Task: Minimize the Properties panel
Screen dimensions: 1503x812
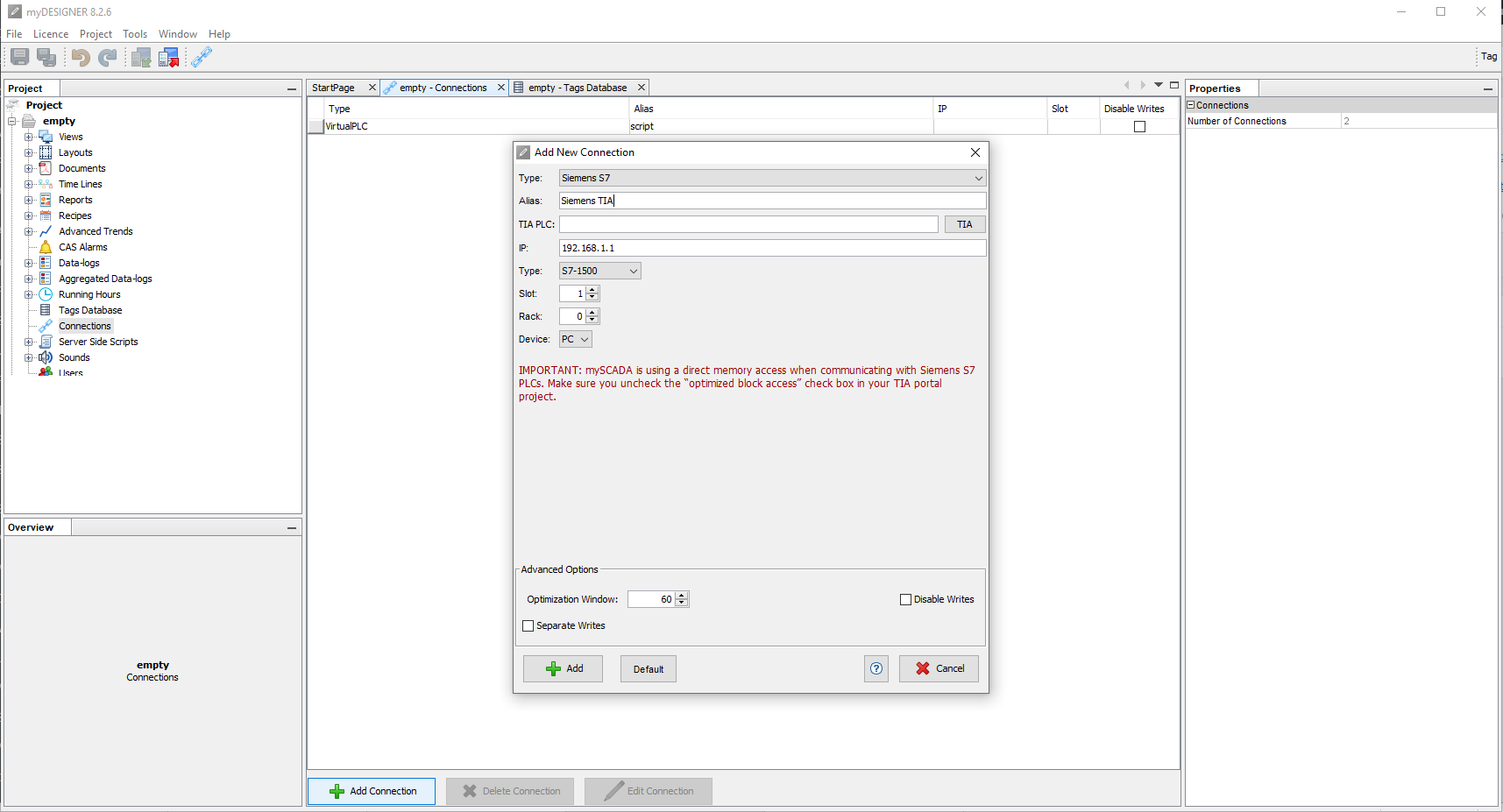Action: coord(1488,88)
